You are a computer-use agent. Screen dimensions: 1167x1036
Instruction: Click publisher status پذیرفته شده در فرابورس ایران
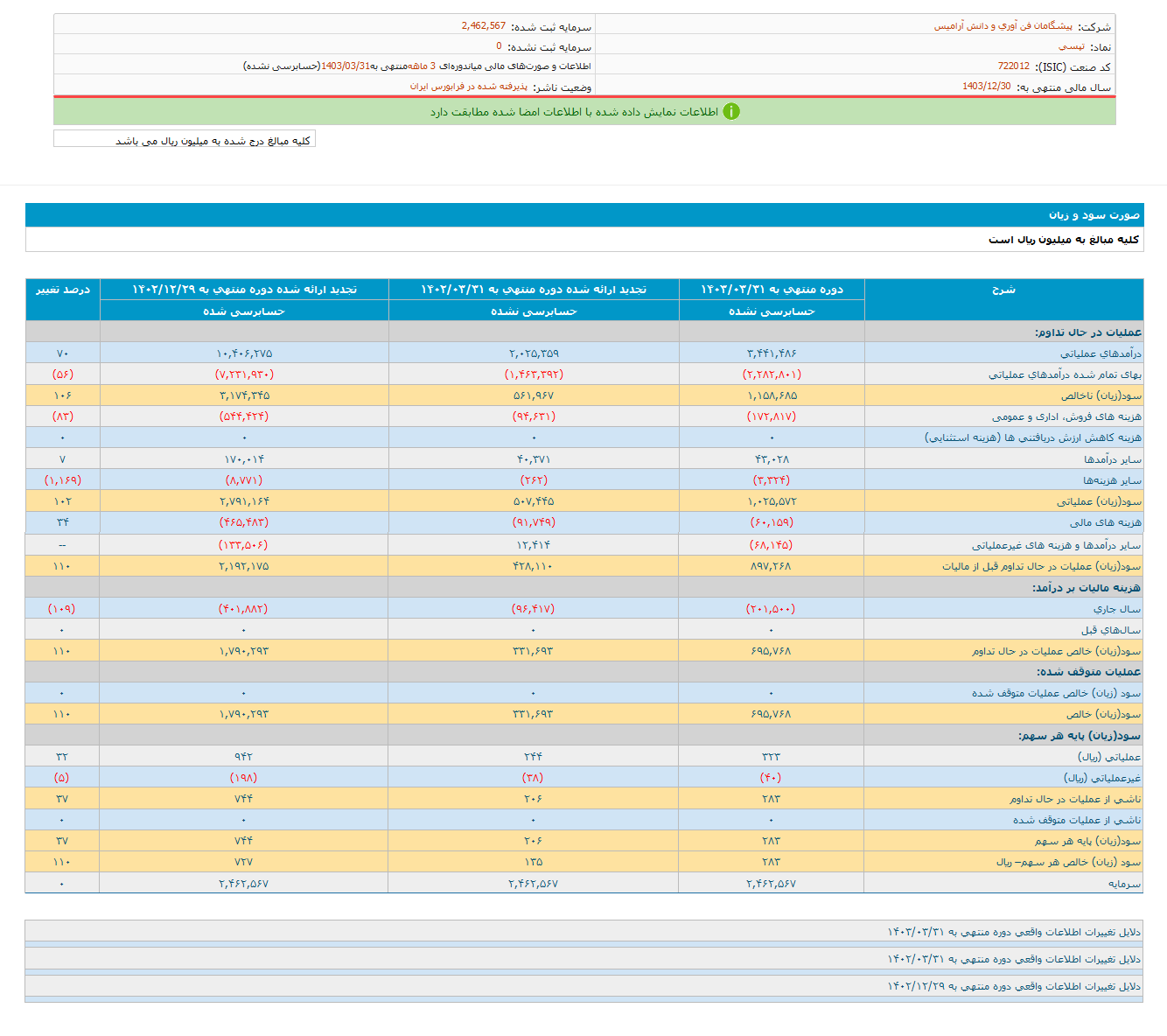pyautogui.click(x=469, y=87)
